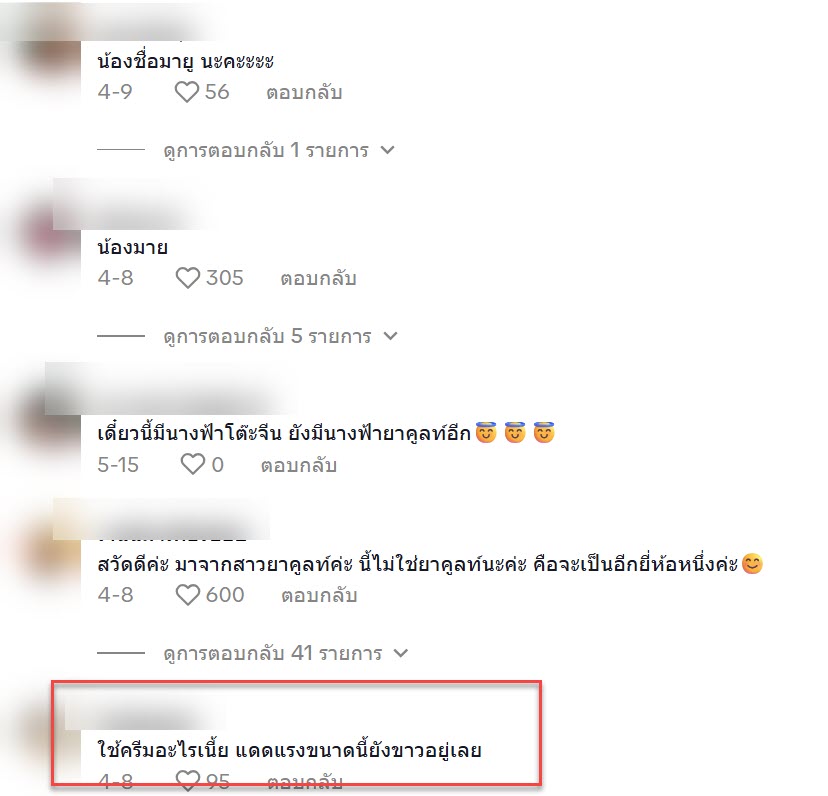Like the 5-15 comment with 0 likes
Viewport: 828px width, 796px height.
pos(193,465)
